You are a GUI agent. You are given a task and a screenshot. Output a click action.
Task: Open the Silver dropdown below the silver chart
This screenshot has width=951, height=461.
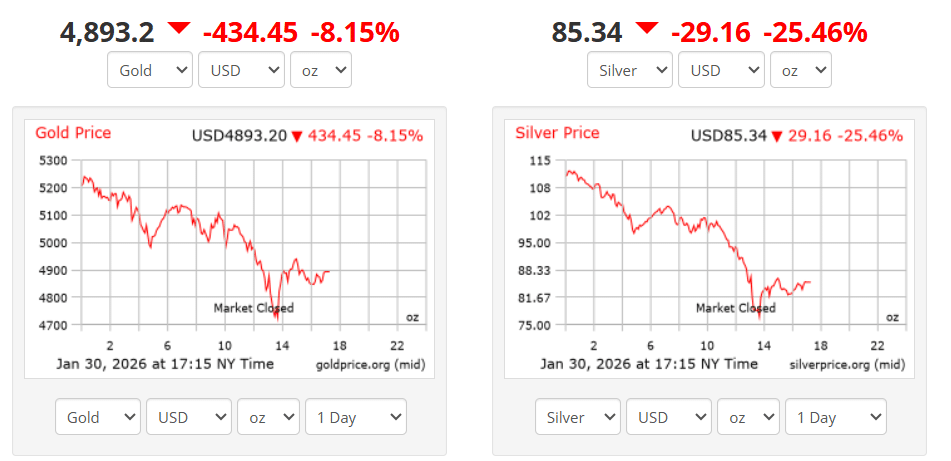577,417
